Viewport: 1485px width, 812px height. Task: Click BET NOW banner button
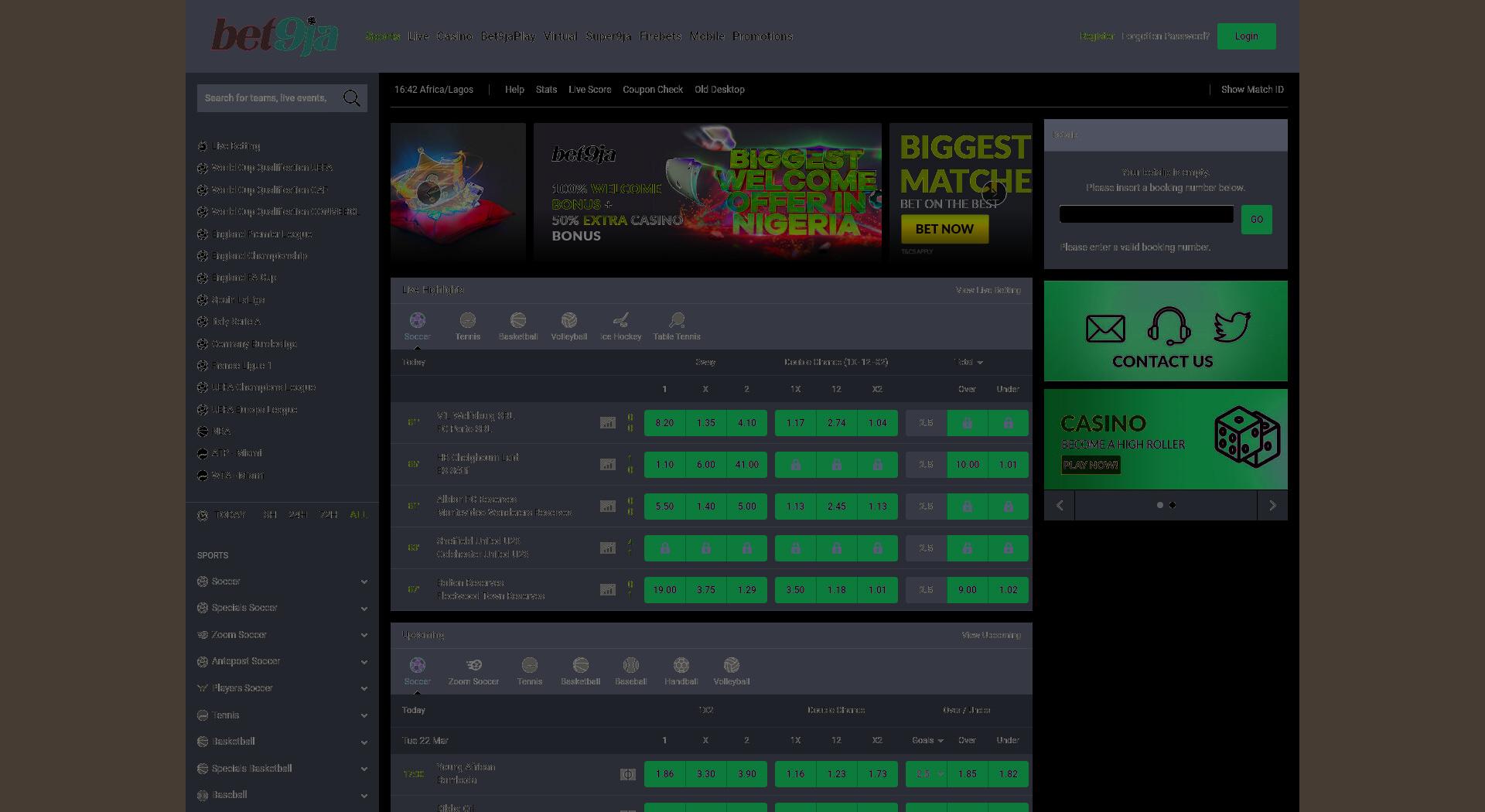pos(945,229)
